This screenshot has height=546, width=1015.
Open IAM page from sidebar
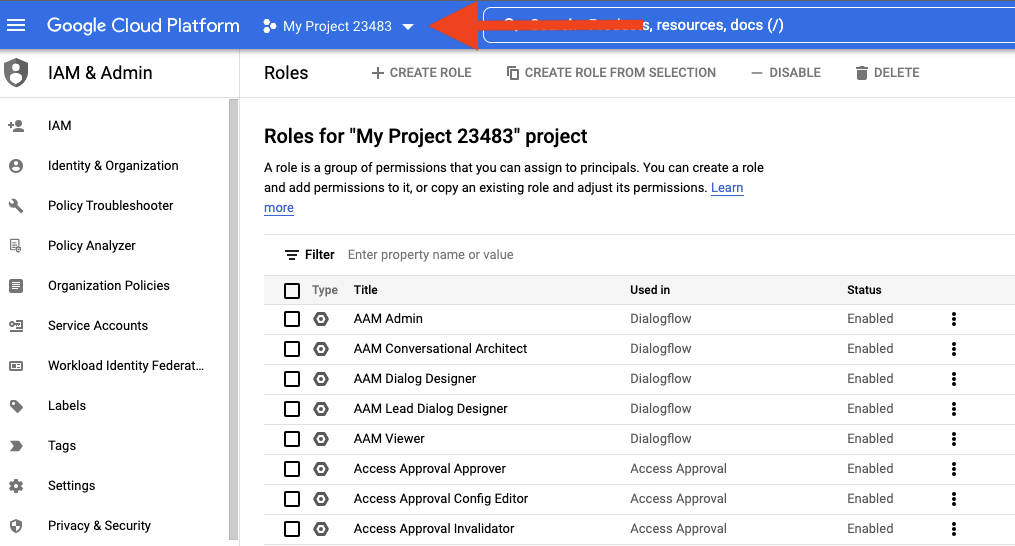tap(60, 126)
